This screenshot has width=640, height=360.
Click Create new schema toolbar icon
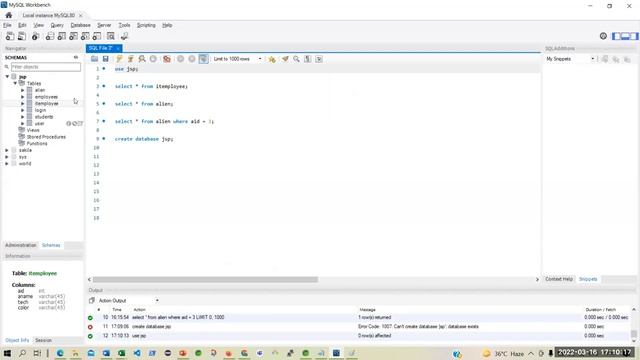pyautogui.click(x=50, y=36)
